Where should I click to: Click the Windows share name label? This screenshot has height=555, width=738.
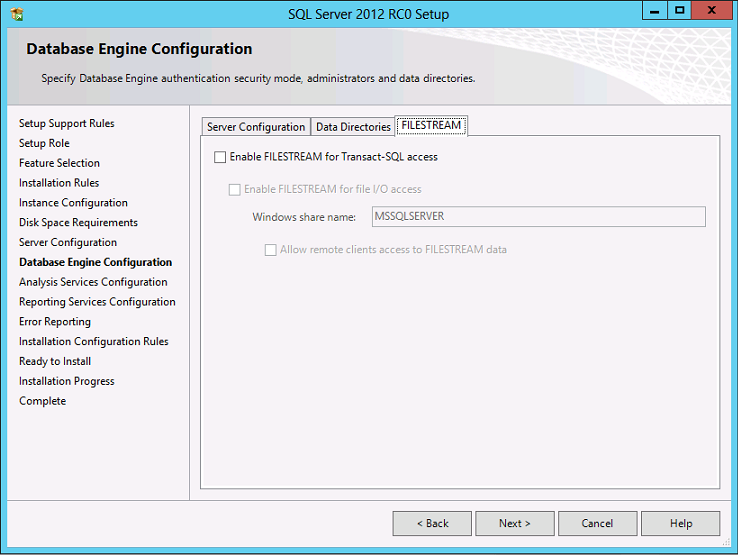[x=304, y=217]
